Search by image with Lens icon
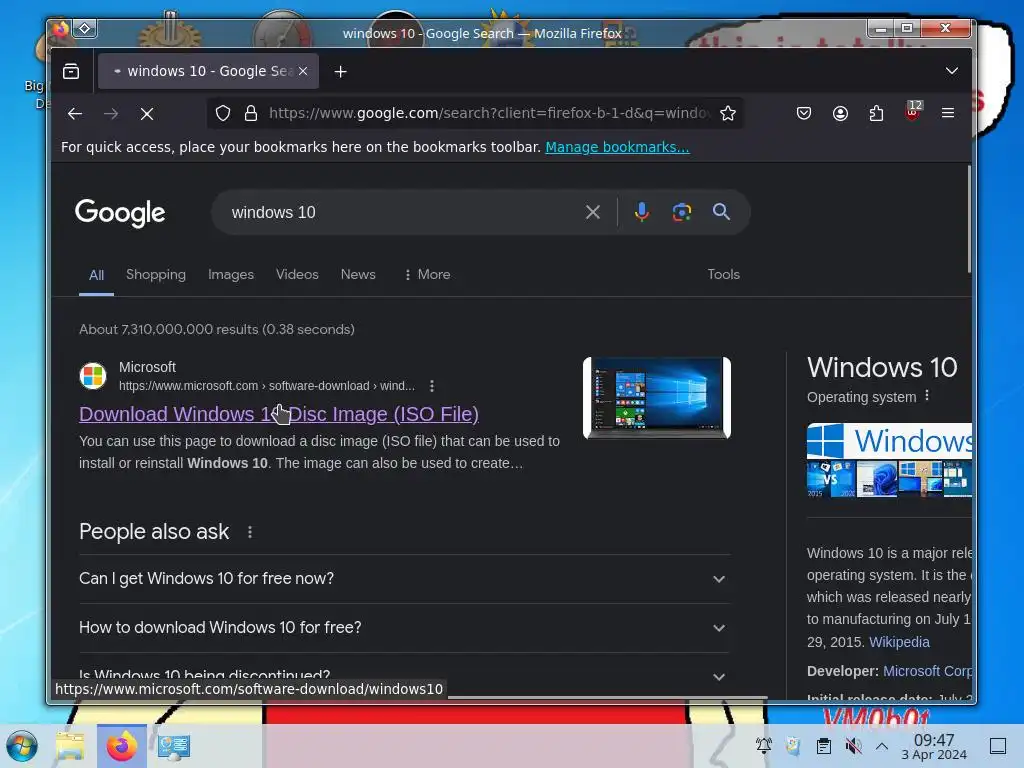Image resolution: width=1024 pixels, height=768 pixels. tap(681, 212)
